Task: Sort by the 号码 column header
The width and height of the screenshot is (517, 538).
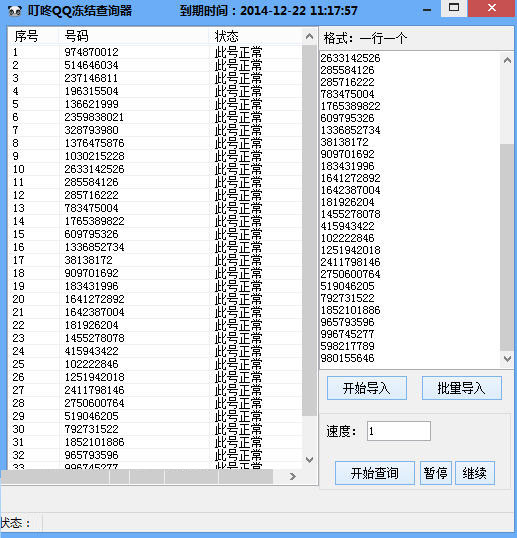Action: click(x=77, y=36)
